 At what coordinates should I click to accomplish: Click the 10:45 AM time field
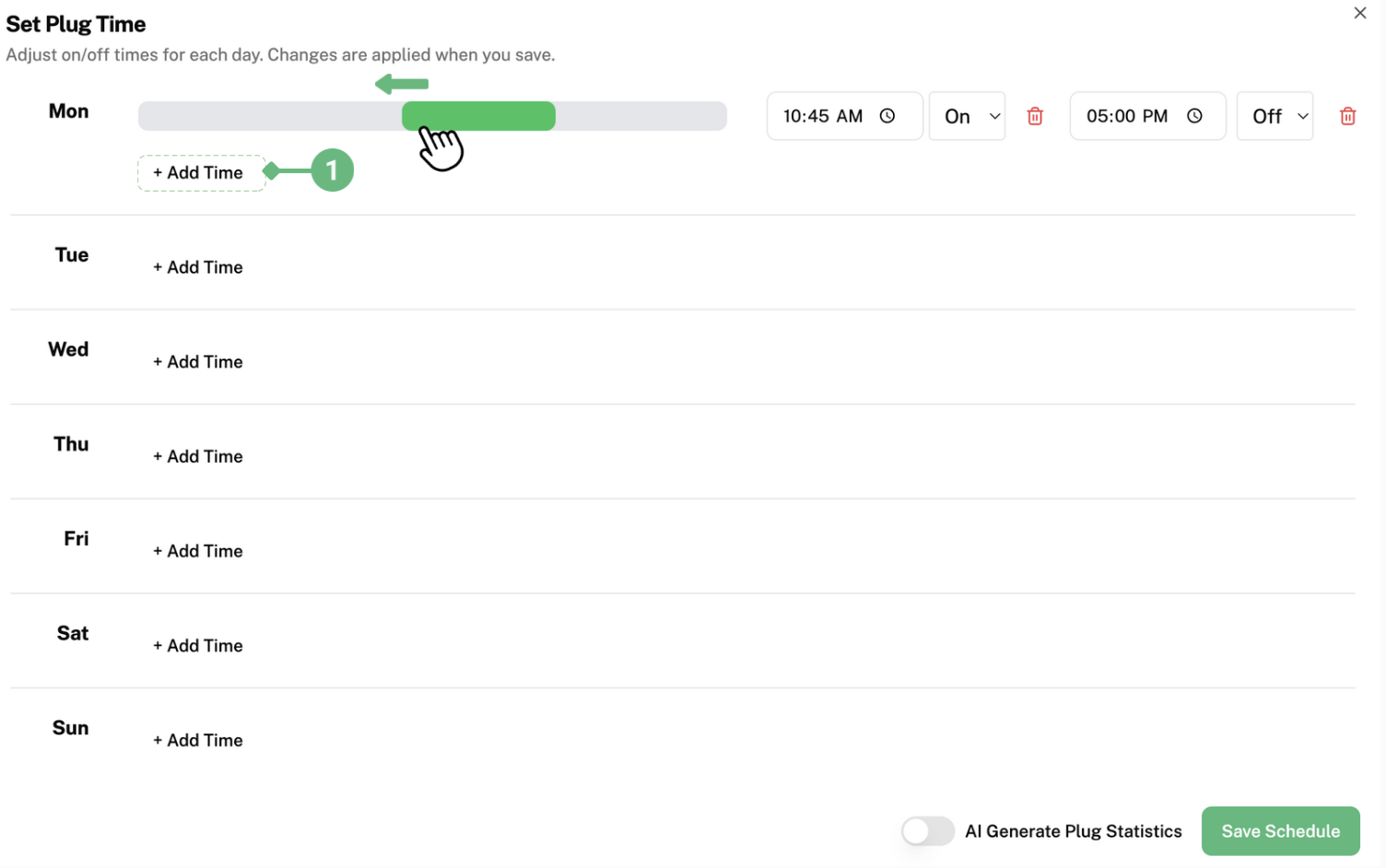point(825,116)
